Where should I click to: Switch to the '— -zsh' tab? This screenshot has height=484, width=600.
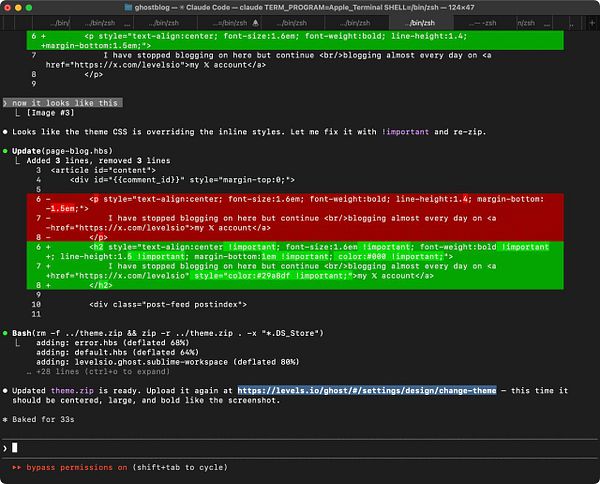tap(484, 23)
